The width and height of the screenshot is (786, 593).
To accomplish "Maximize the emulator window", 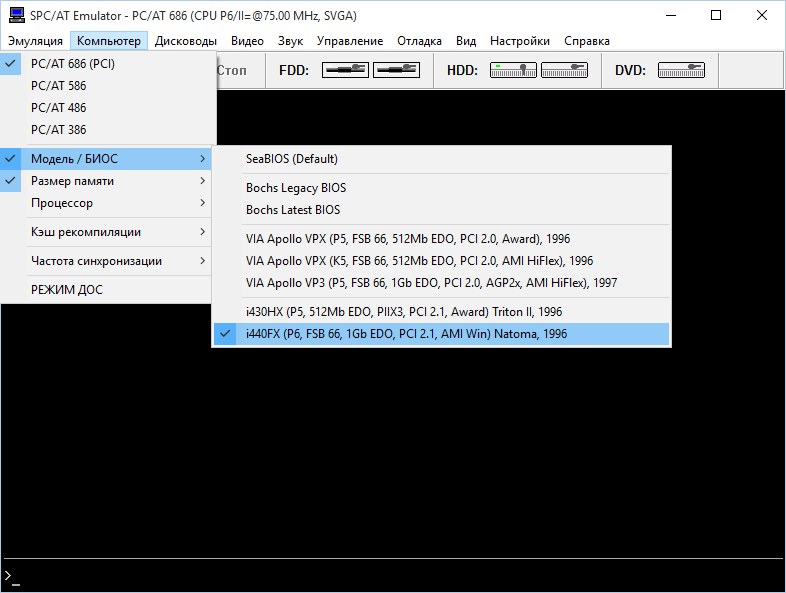I will click(x=716, y=16).
